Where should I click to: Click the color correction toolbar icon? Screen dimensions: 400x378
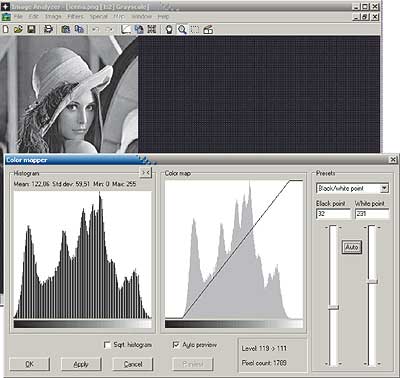[x=139, y=29]
